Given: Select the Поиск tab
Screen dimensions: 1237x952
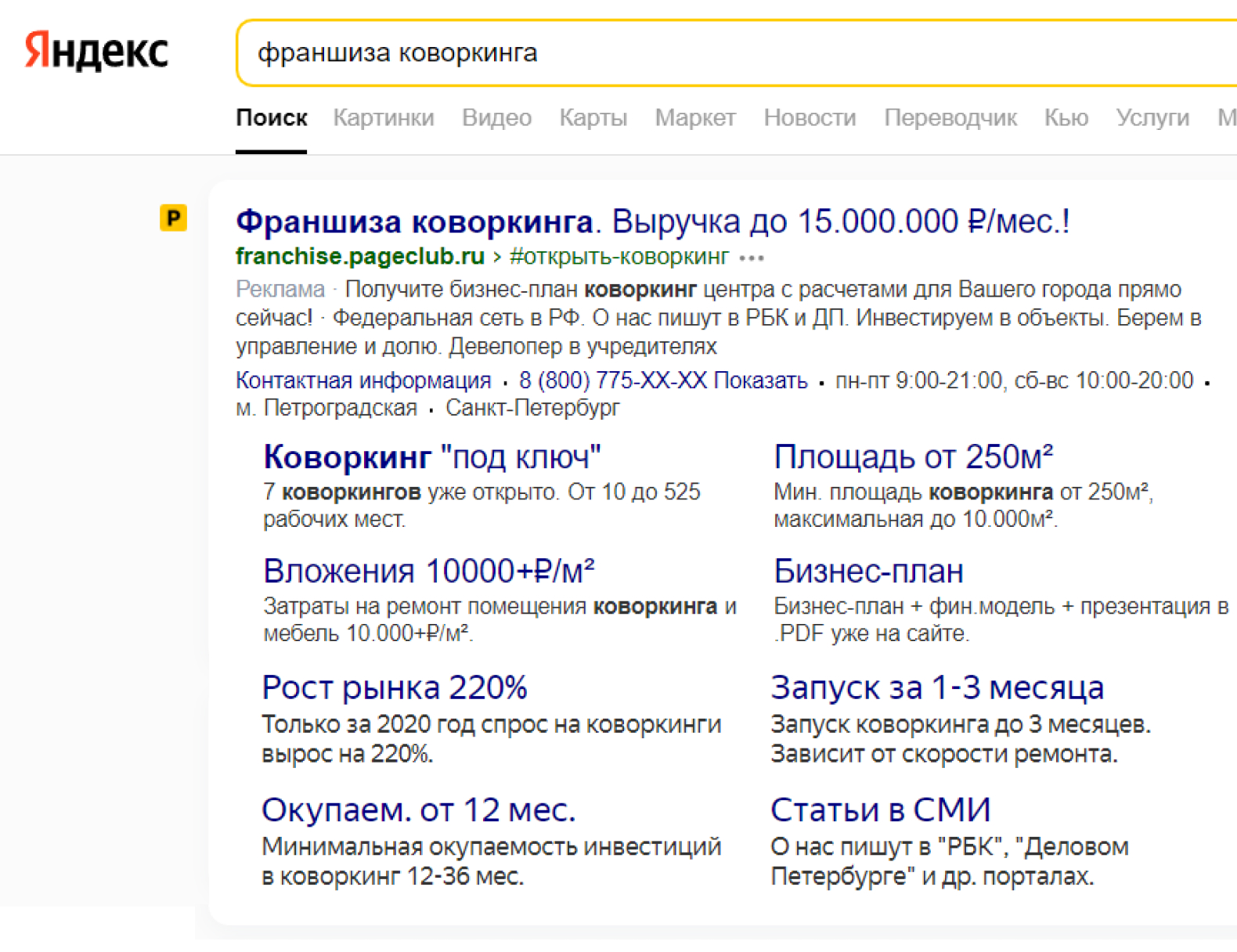Looking at the screenshot, I should [x=272, y=117].
